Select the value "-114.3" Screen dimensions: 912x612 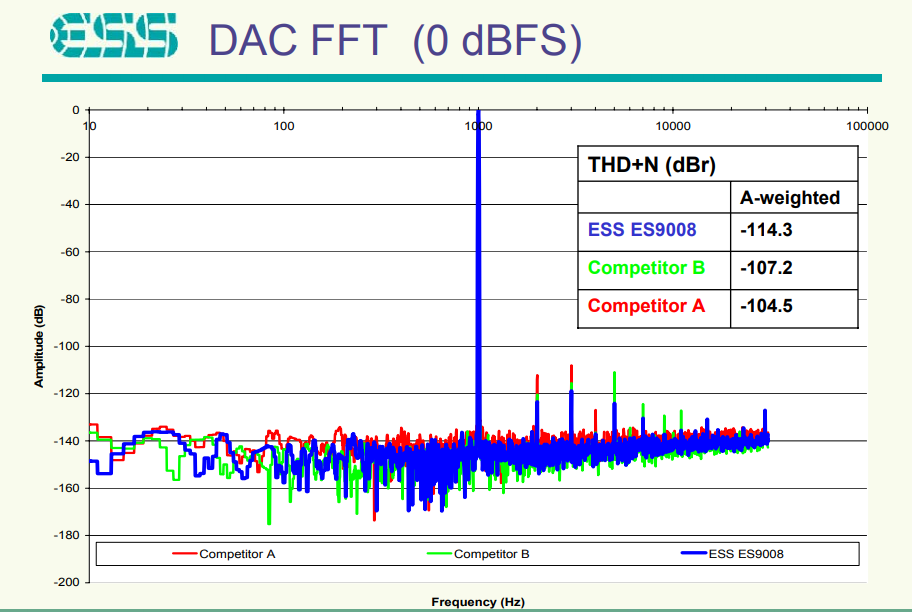pos(766,230)
